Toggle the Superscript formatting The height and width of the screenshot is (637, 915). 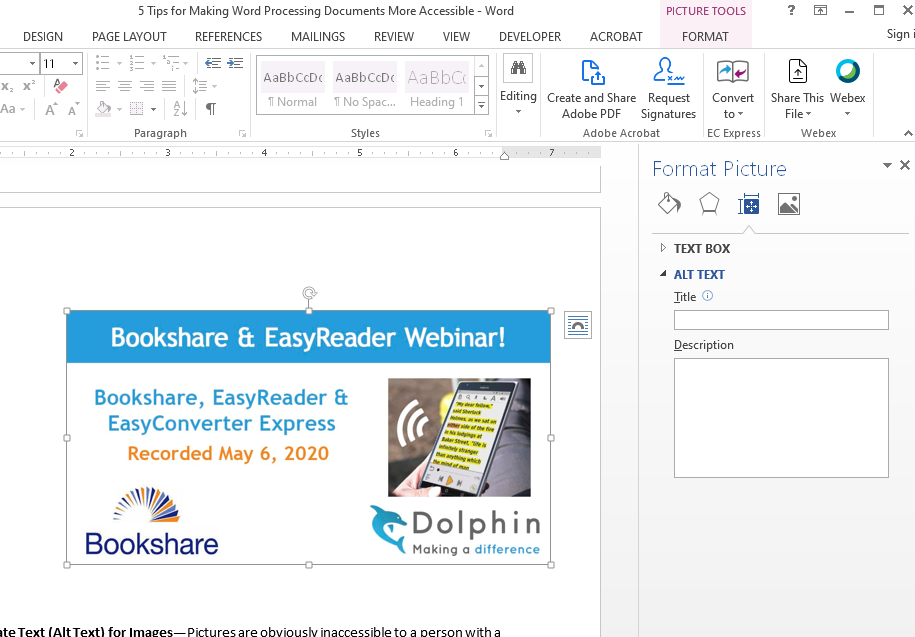point(28,85)
